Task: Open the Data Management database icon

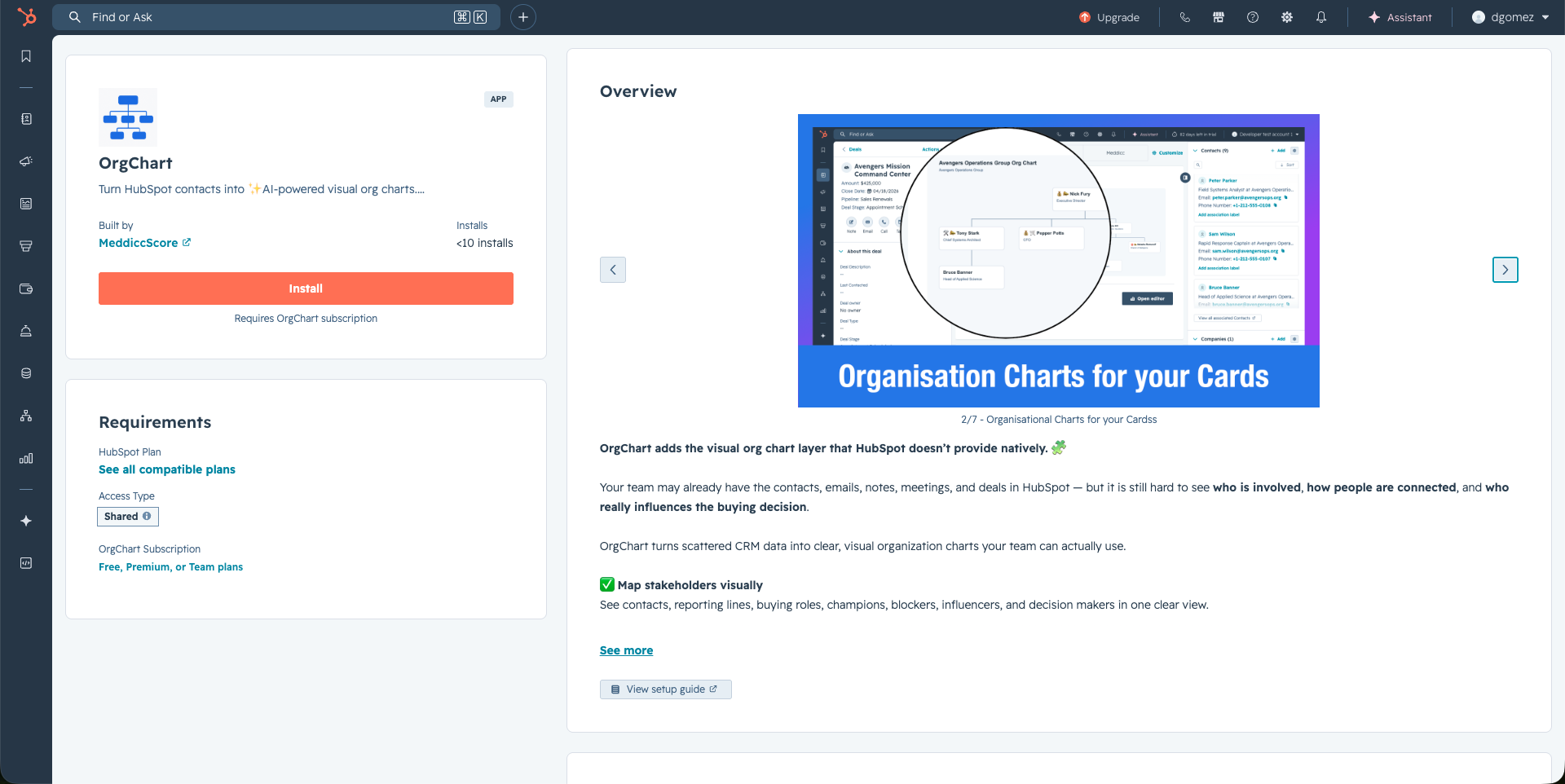Action: pyautogui.click(x=26, y=373)
